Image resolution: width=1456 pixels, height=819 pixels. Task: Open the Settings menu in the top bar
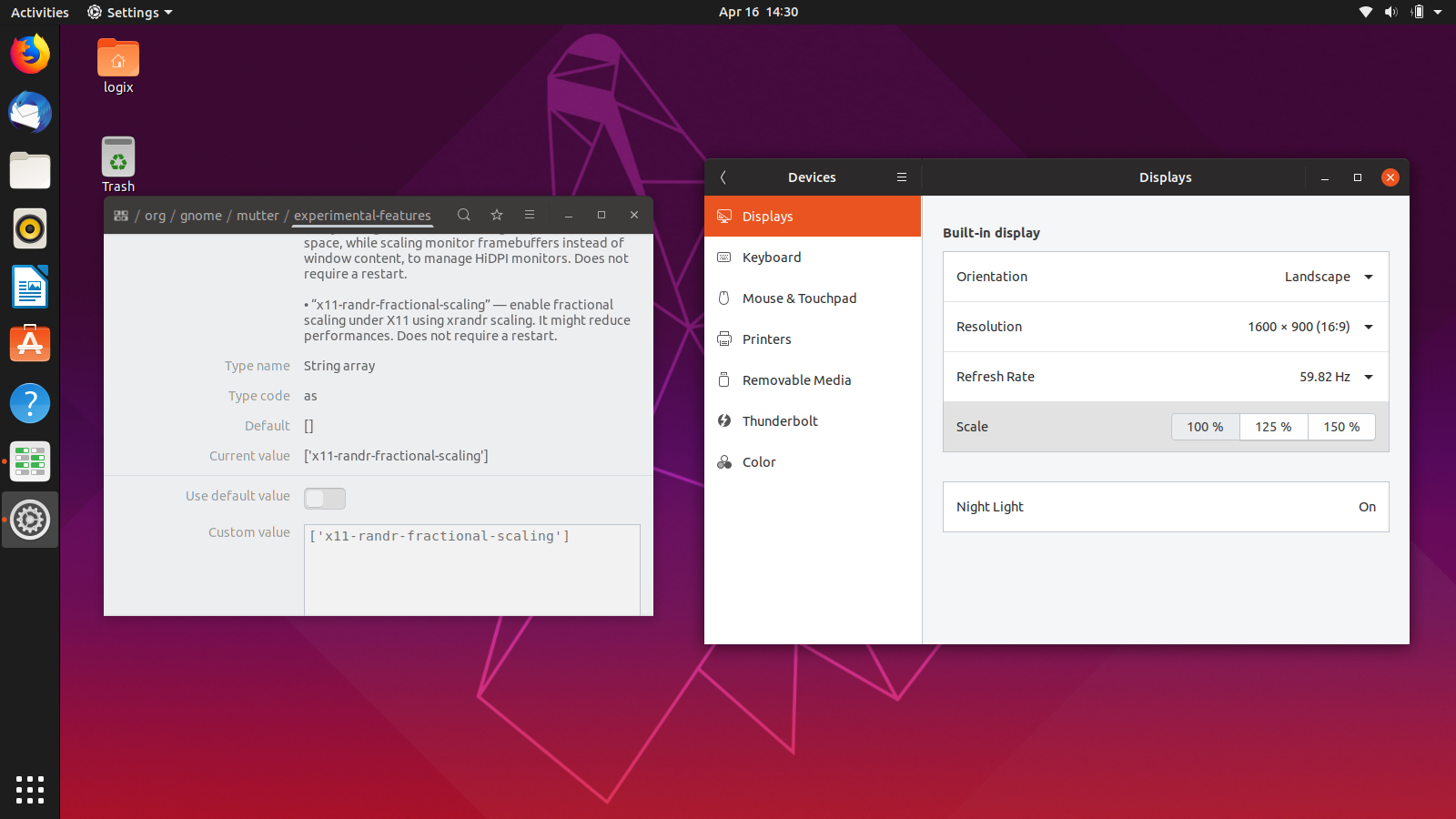128,12
